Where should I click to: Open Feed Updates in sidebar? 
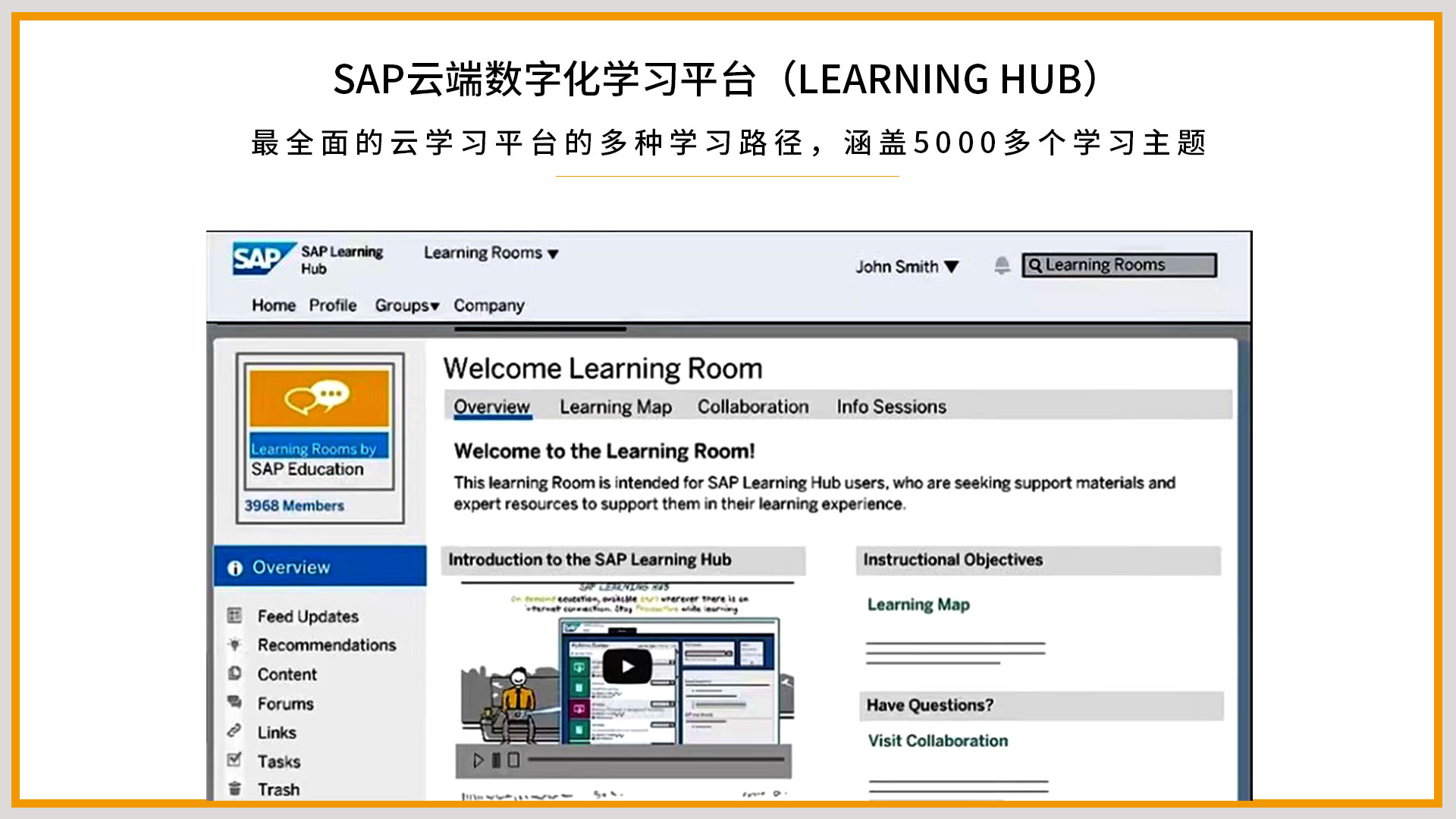click(308, 617)
